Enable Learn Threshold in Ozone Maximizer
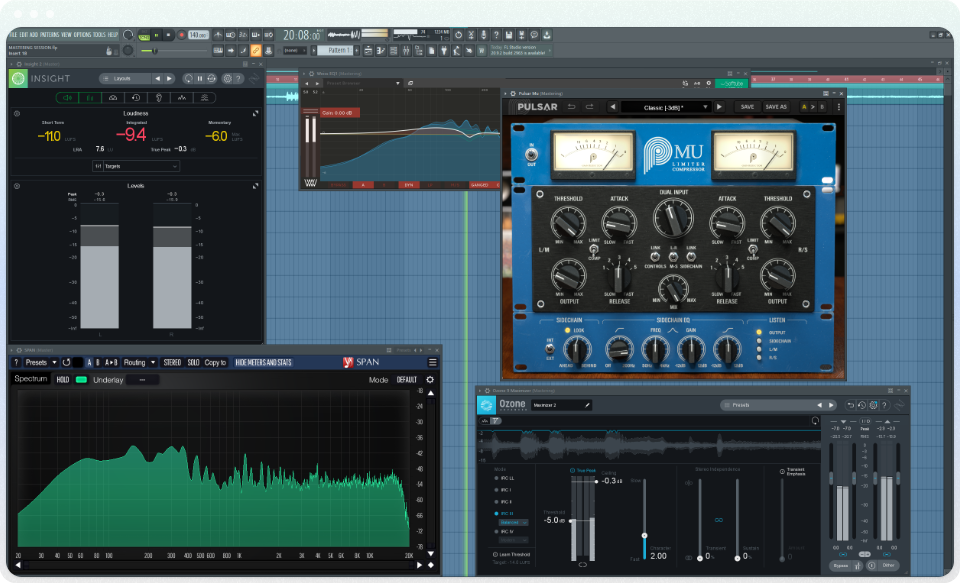 tap(494, 555)
